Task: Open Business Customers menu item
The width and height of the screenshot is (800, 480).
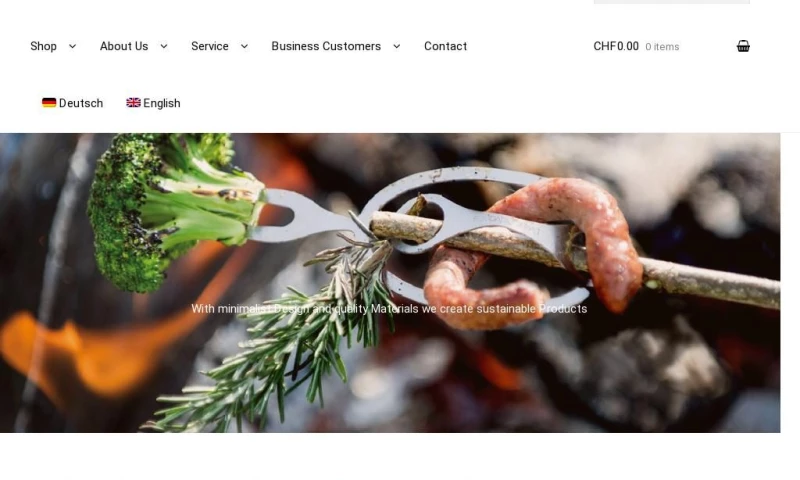Action: 326,46
